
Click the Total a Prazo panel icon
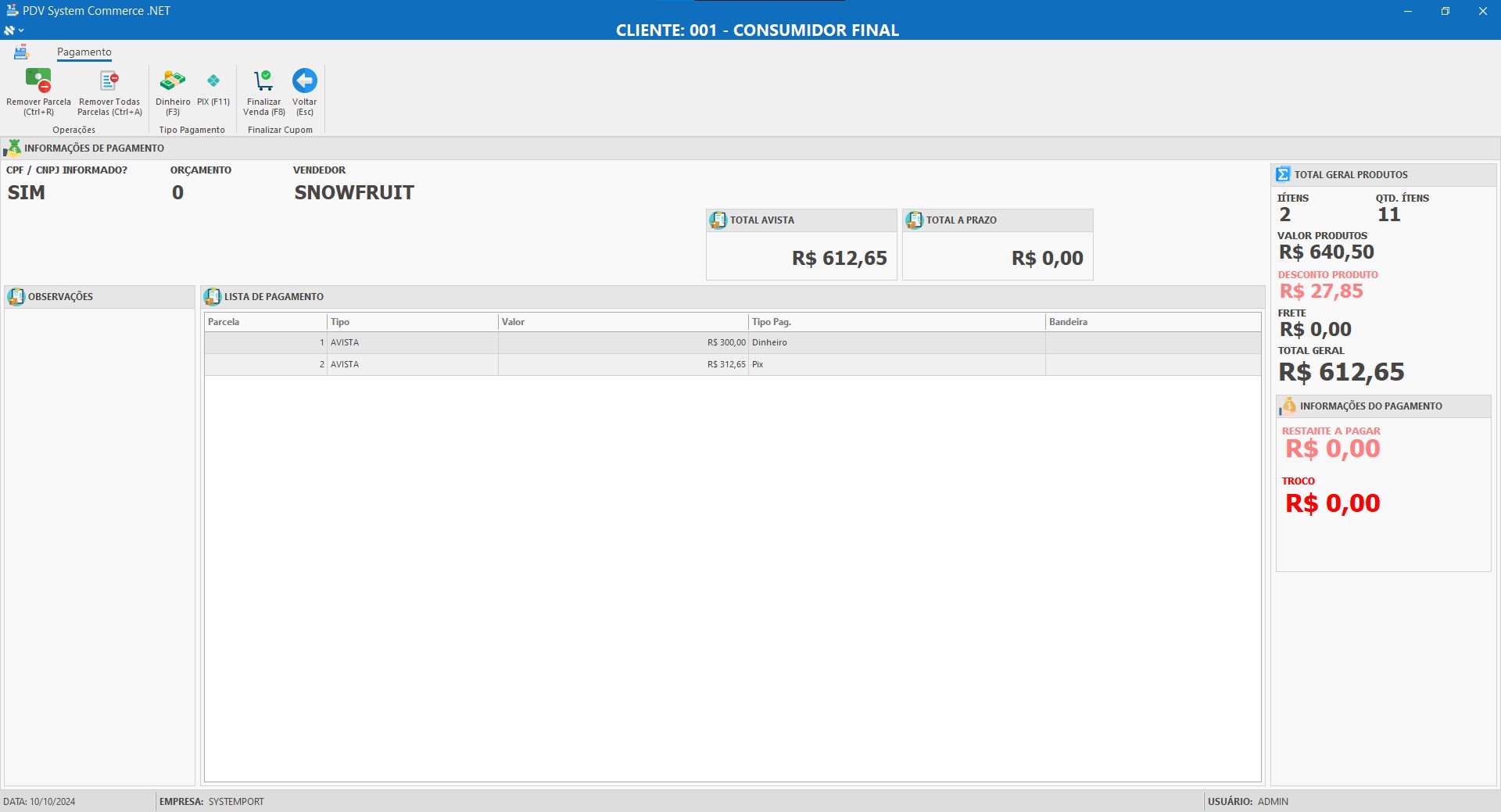(914, 220)
